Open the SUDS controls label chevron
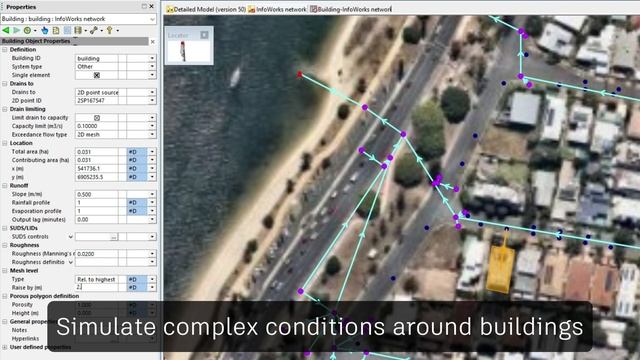This screenshot has height=360, width=640. click(x=70, y=237)
